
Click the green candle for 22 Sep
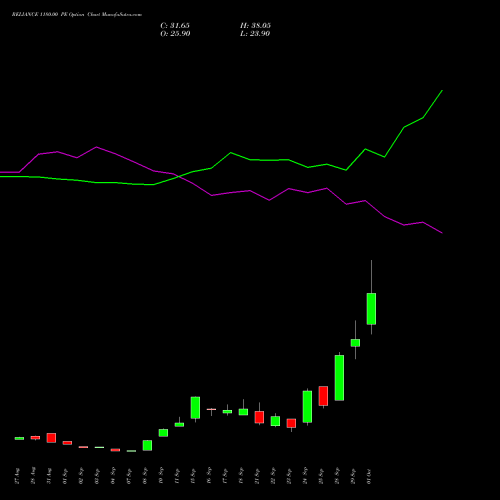click(x=275, y=421)
